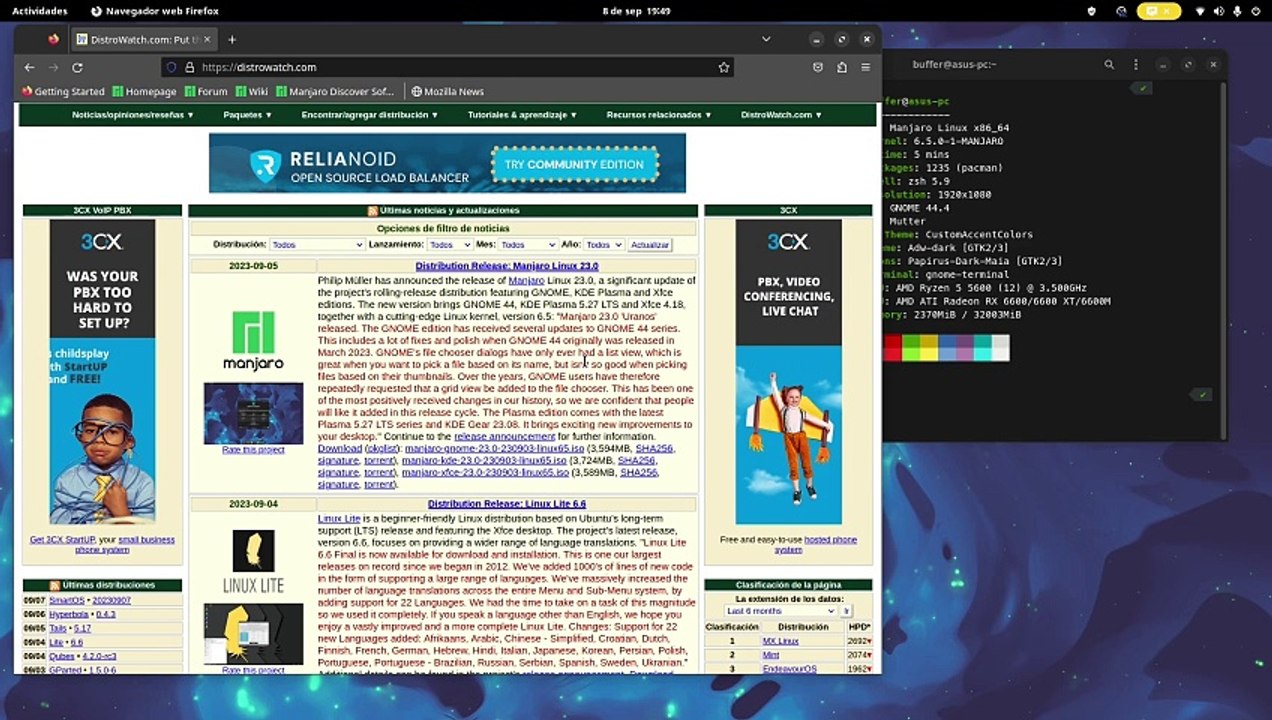Open the Mes Todos dropdown
The image size is (1272, 720).
click(x=528, y=244)
